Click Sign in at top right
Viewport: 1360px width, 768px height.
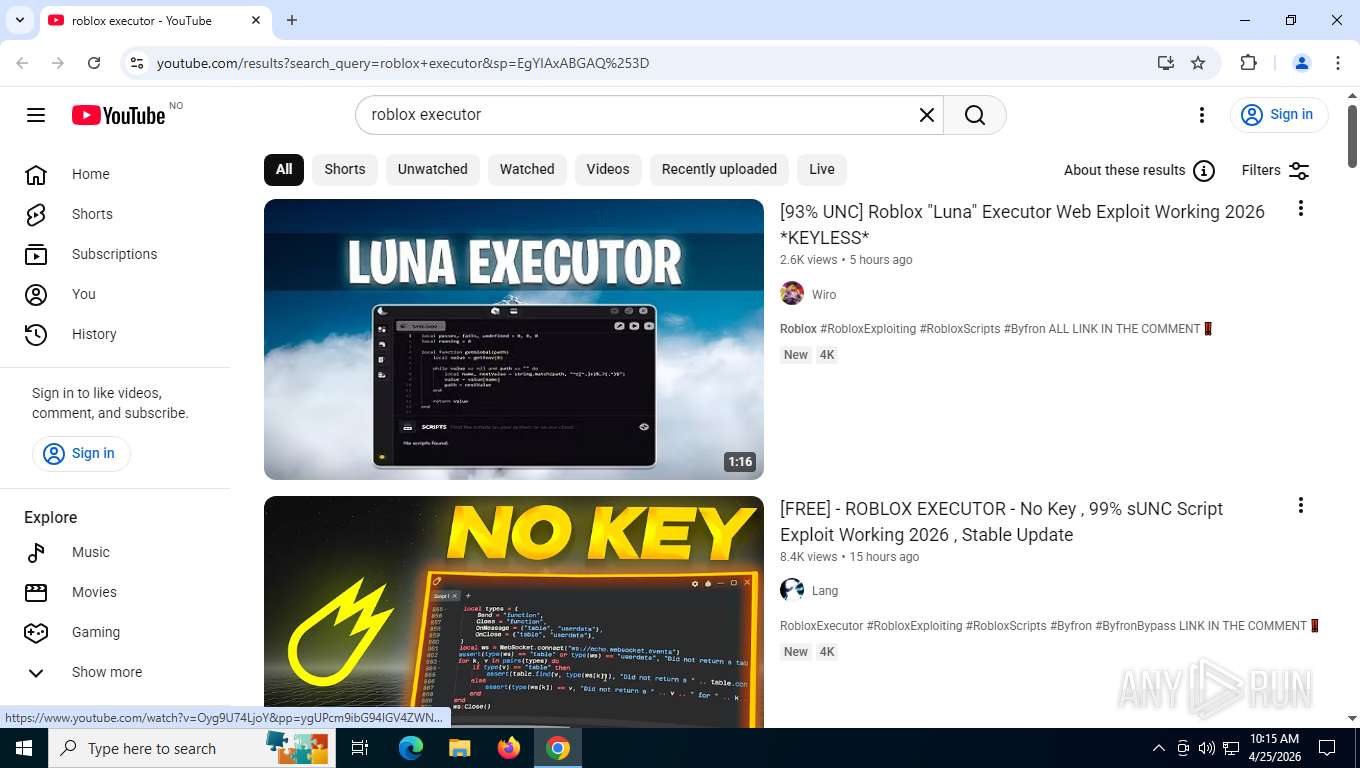(1279, 115)
